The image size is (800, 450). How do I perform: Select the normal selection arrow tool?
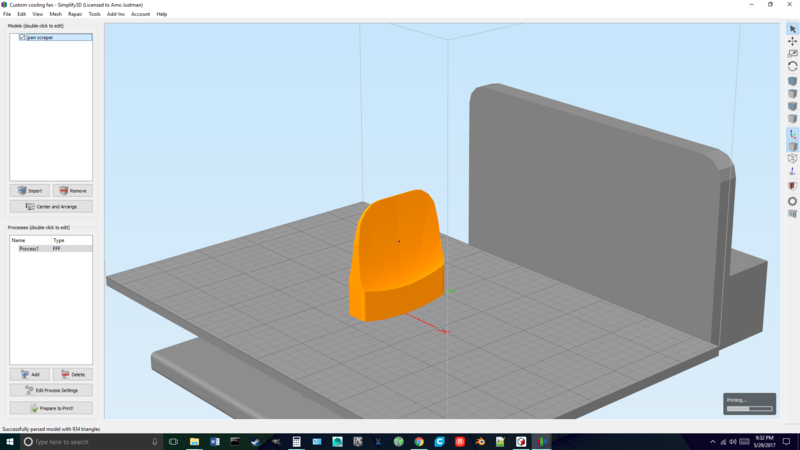[792, 29]
